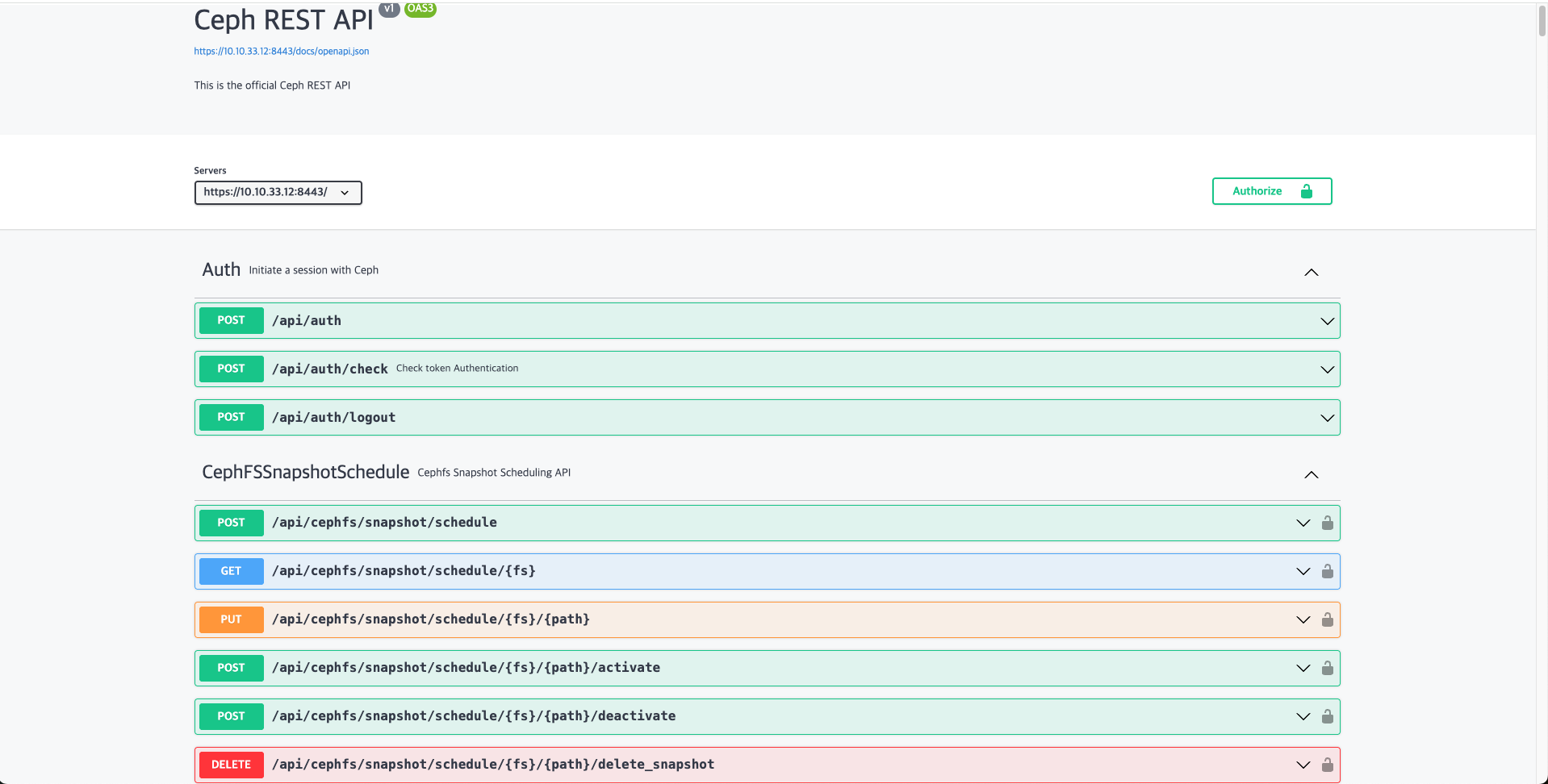This screenshot has height=784, width=1548.
Task: Click the Authorize button
Action: pos(1271,191)
